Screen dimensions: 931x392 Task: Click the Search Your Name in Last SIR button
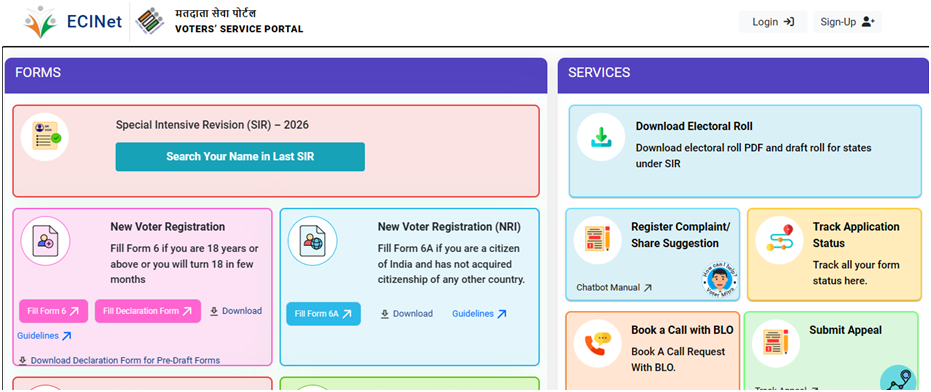pyautogui.click(x=240, y=157)
